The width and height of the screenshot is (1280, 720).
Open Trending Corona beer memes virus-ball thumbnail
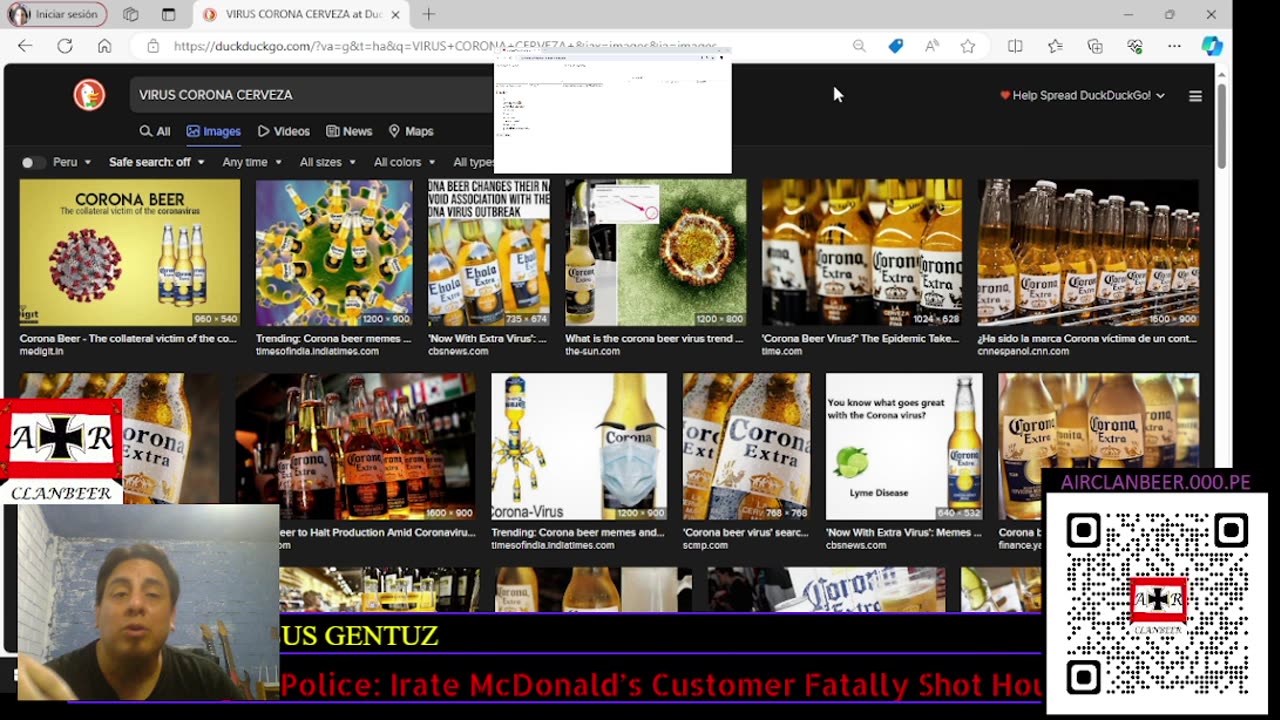(334, 253)
